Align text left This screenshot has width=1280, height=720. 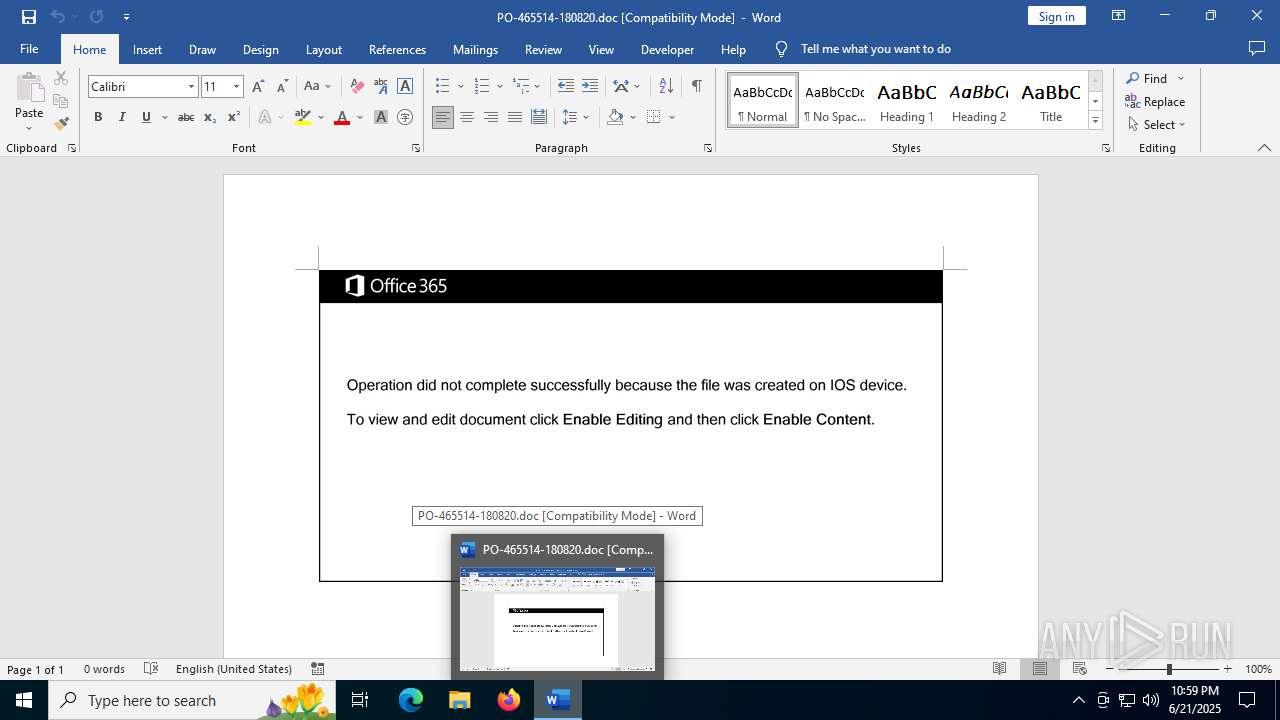(443, 117)
